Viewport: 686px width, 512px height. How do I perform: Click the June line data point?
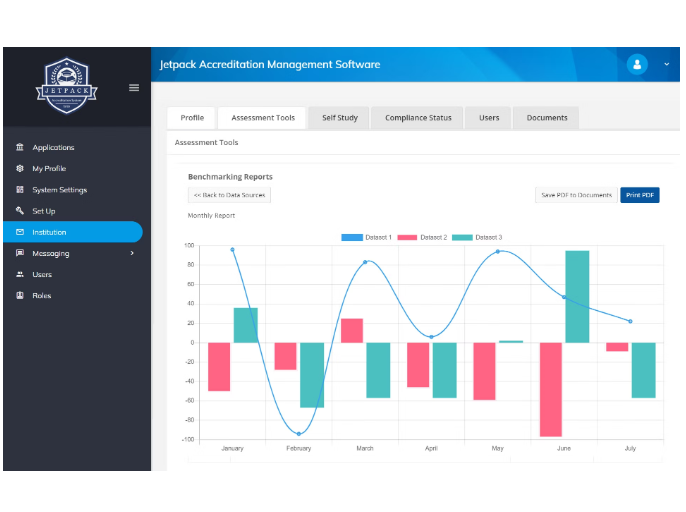(x=564, y=297)
